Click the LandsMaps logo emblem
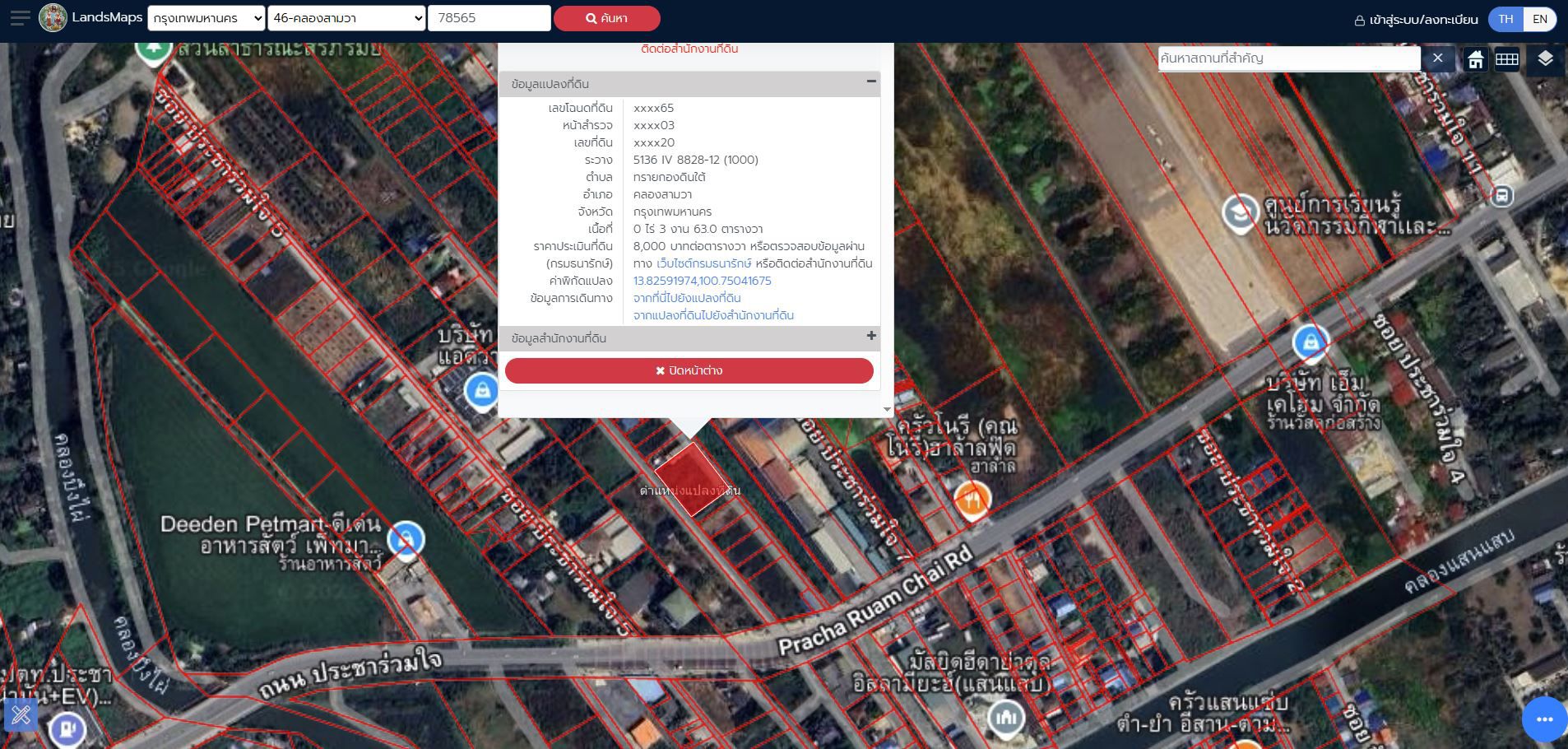1568x749 pixels. click(53, 18)
